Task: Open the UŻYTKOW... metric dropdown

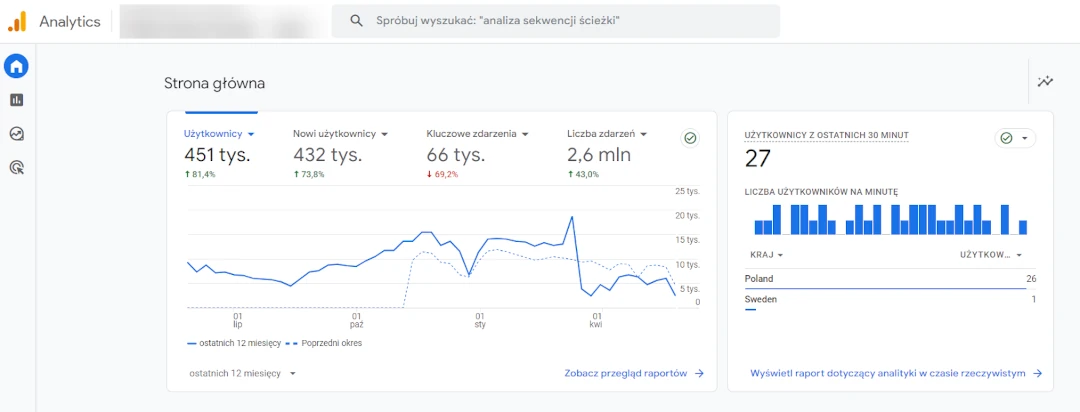Action: coord(990,255)
